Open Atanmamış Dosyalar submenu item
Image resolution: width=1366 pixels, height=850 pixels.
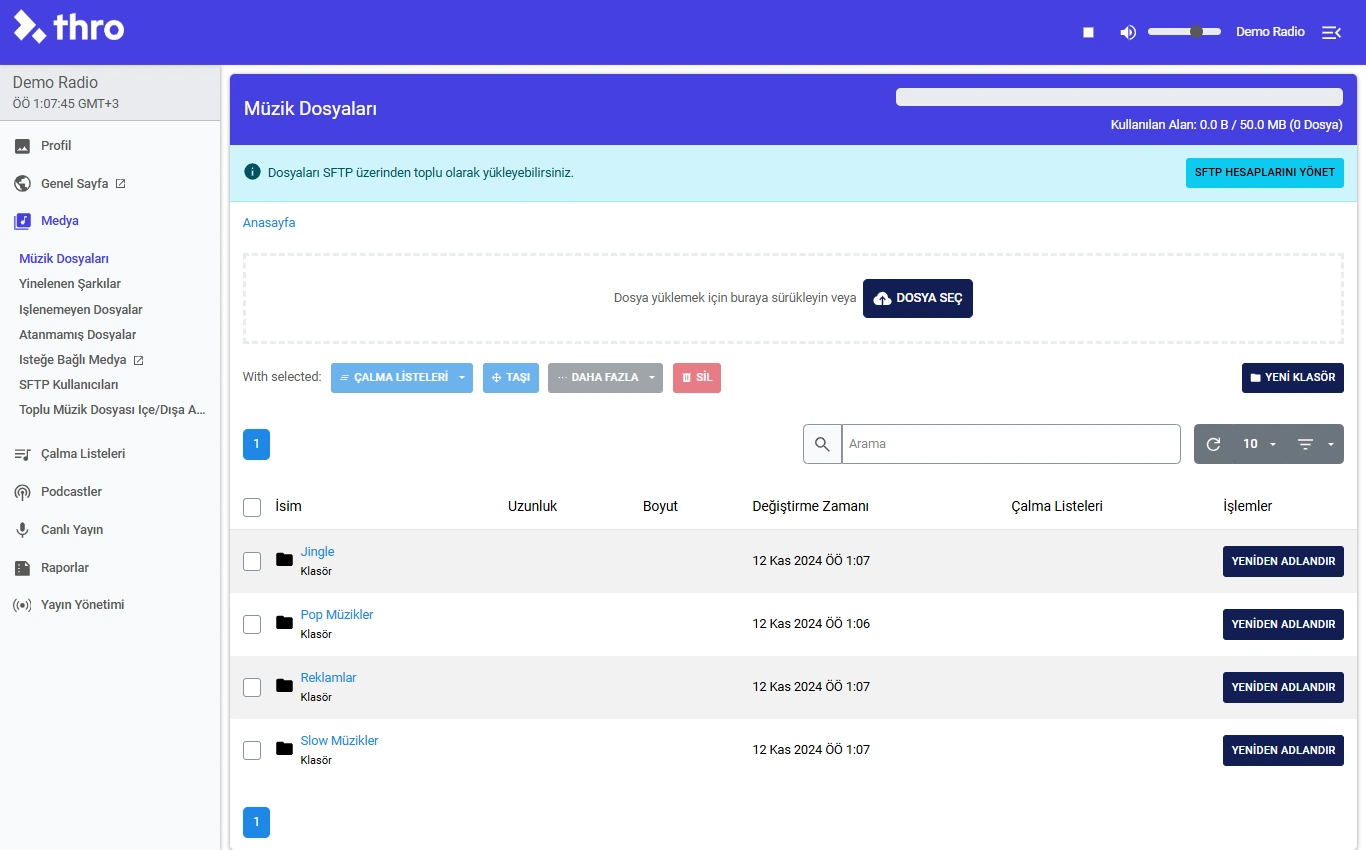coord(78,335)
